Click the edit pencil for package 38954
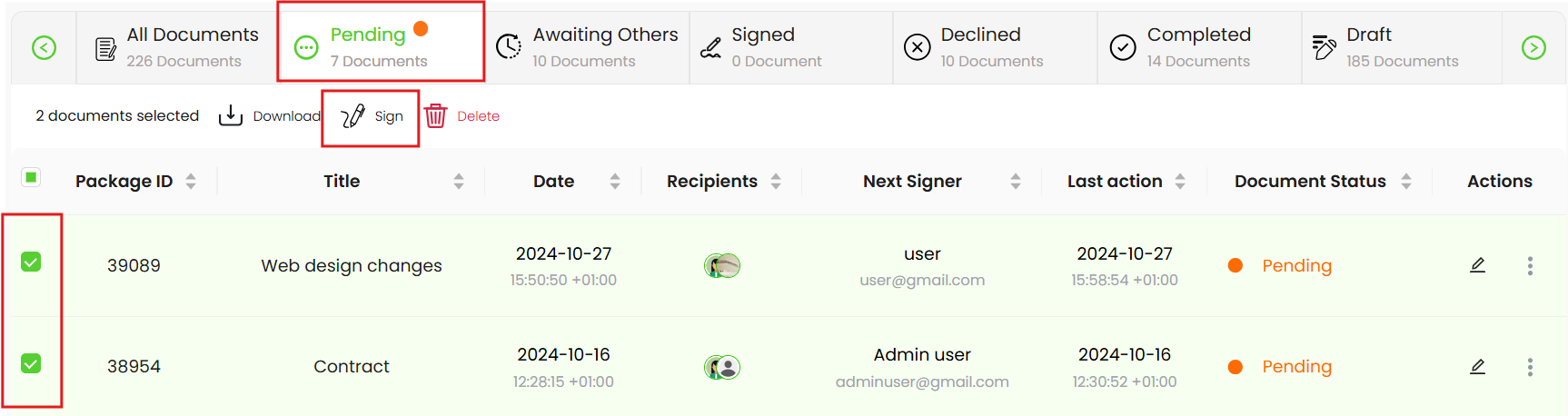 pyautogui.click(x=1477, y=367)
